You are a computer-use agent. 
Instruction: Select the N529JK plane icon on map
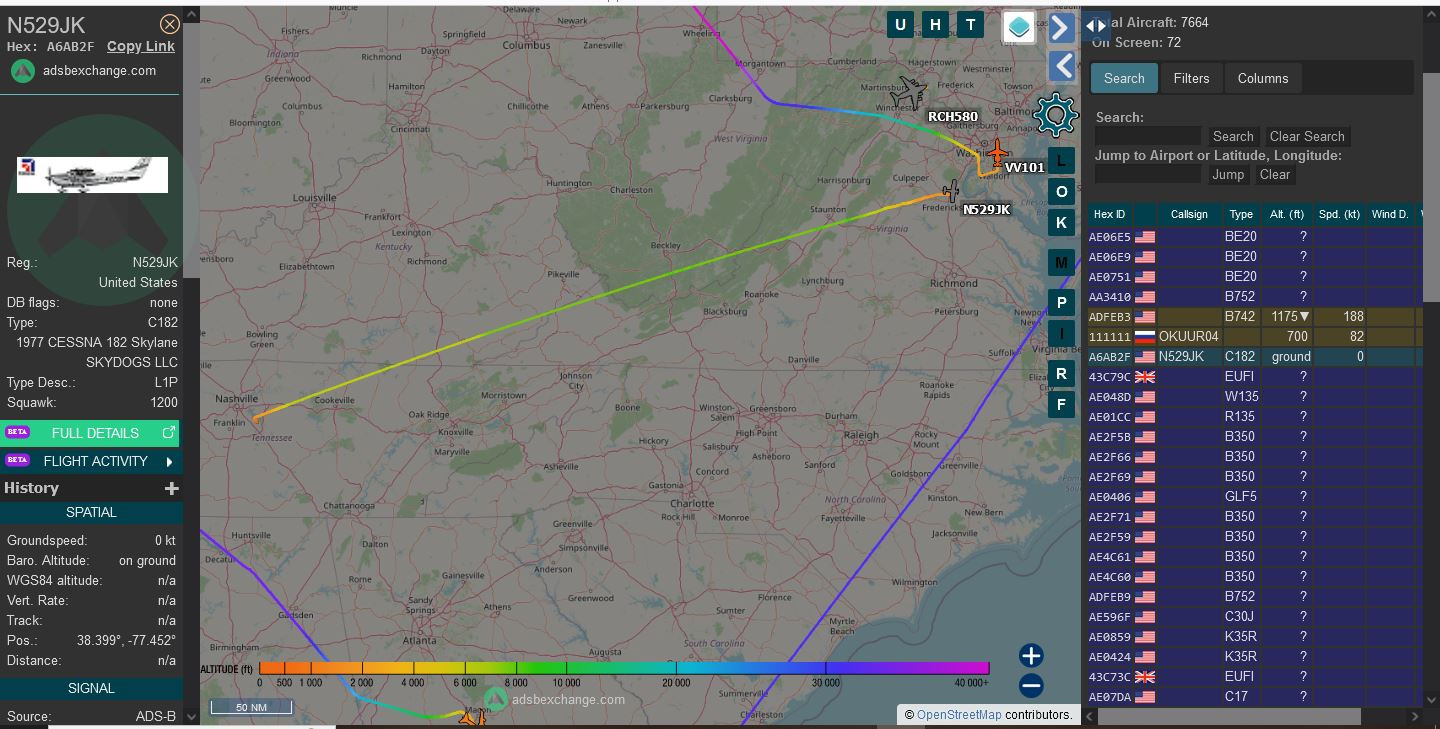(950, 191)
